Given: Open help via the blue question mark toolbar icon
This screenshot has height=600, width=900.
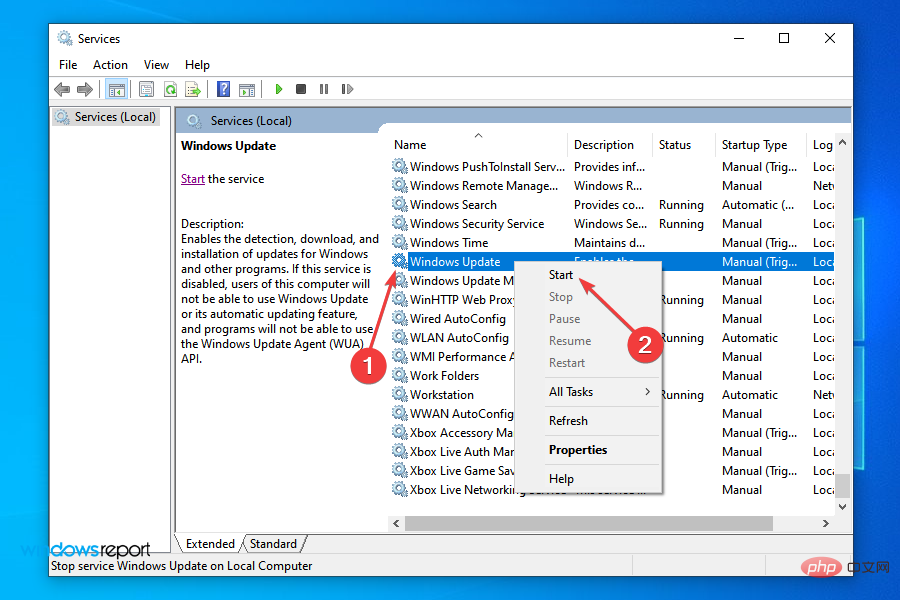Looking at the screenshot, I should (222, 89).
